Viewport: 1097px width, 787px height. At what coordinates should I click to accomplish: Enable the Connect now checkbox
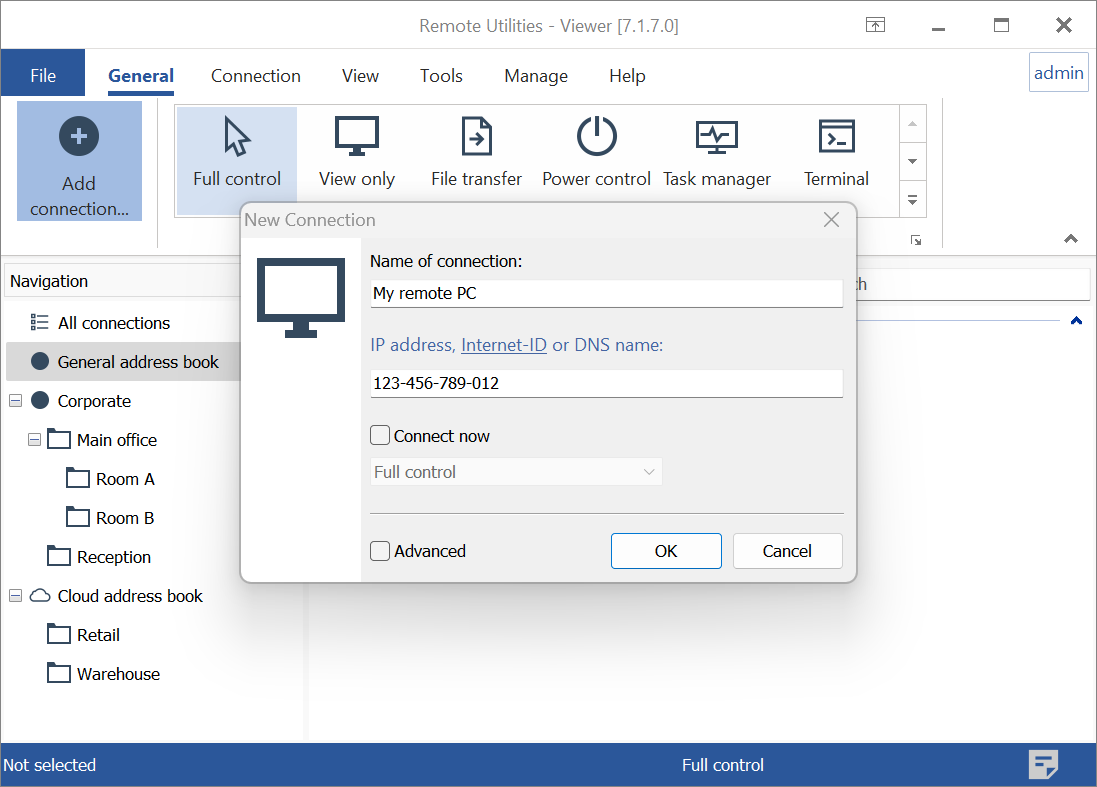380,436
